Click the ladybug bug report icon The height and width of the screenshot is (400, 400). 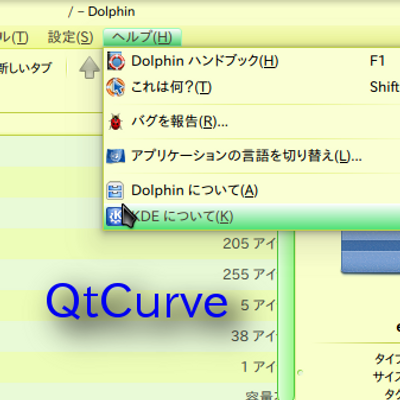pos(116,122)
